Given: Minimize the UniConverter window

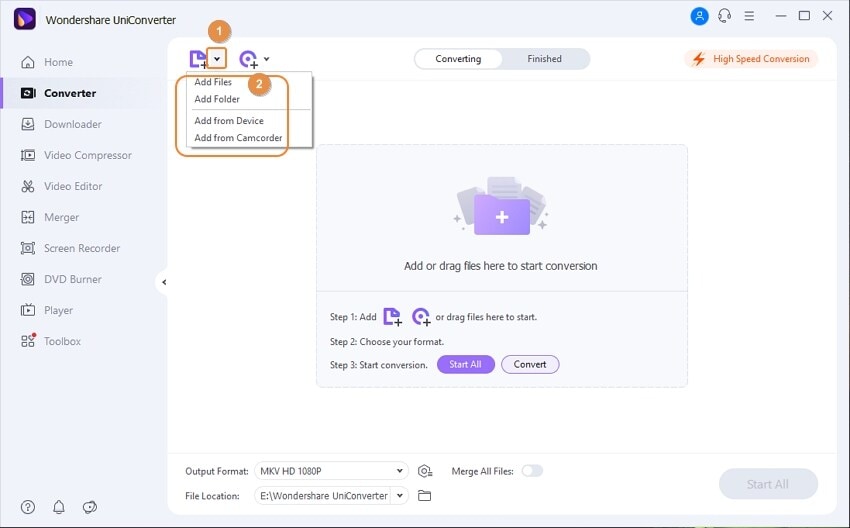Looking at the screenshot, I should point(781,16).
